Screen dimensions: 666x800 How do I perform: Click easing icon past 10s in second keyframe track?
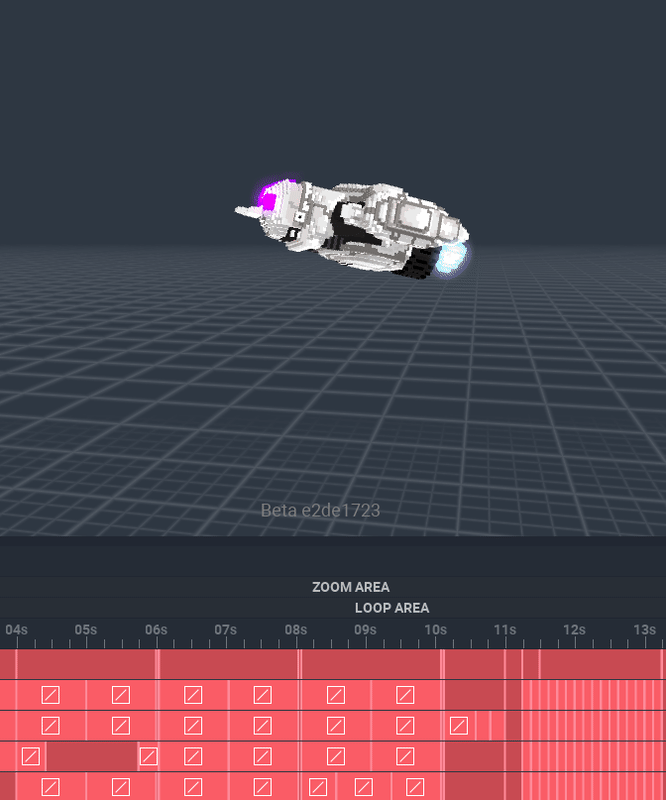pyautogui.click(x=459, y=726)
